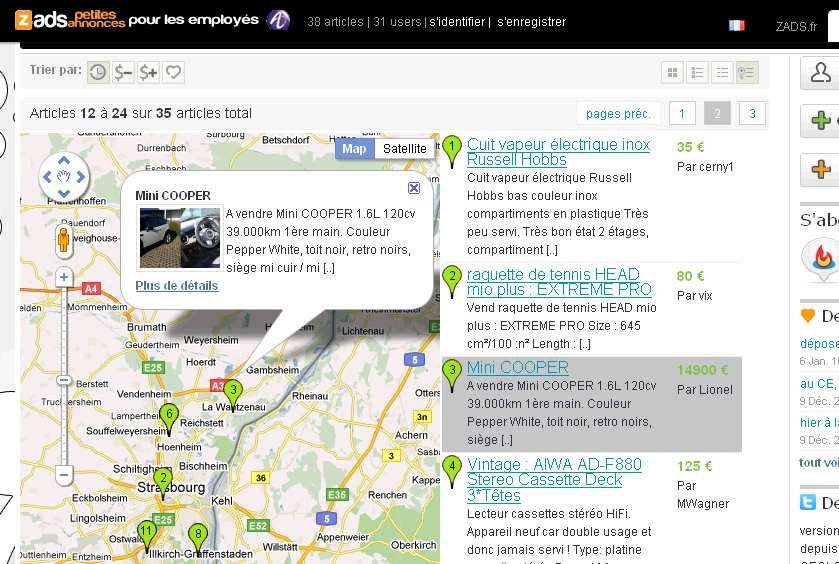
Task: Switch map to Satellite view
Action: (405, 148)
